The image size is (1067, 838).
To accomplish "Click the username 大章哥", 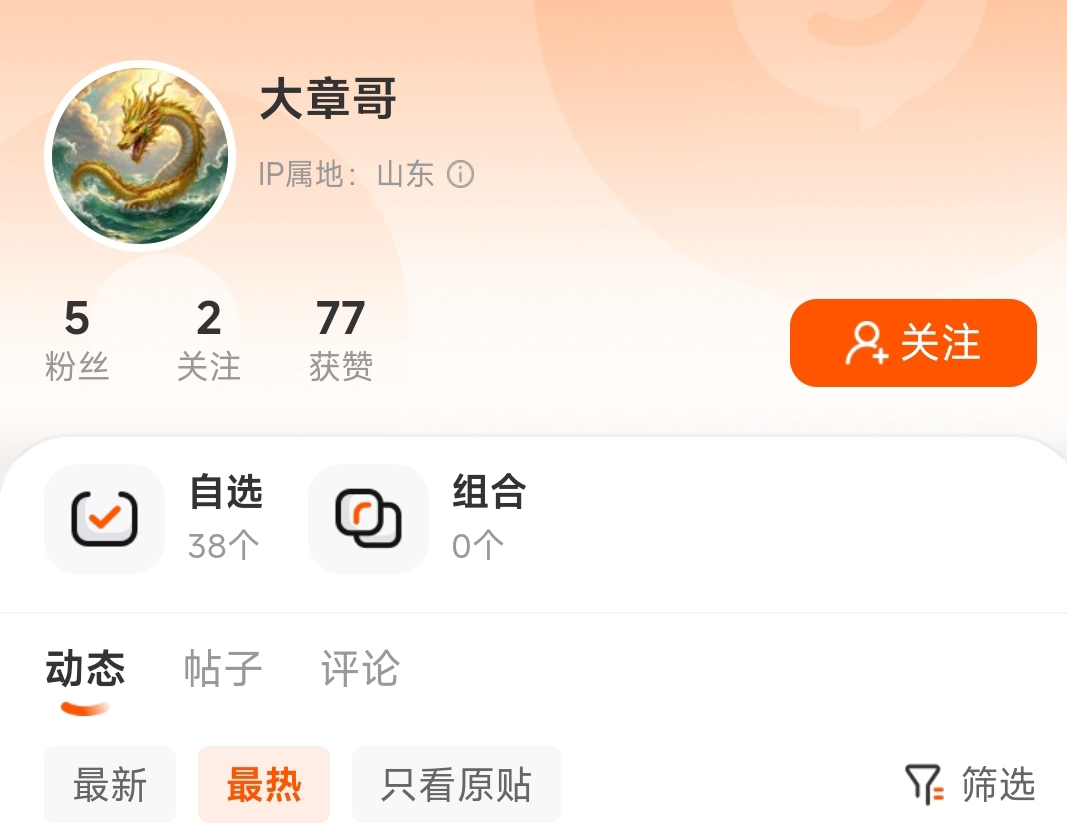I will (328, 99).
